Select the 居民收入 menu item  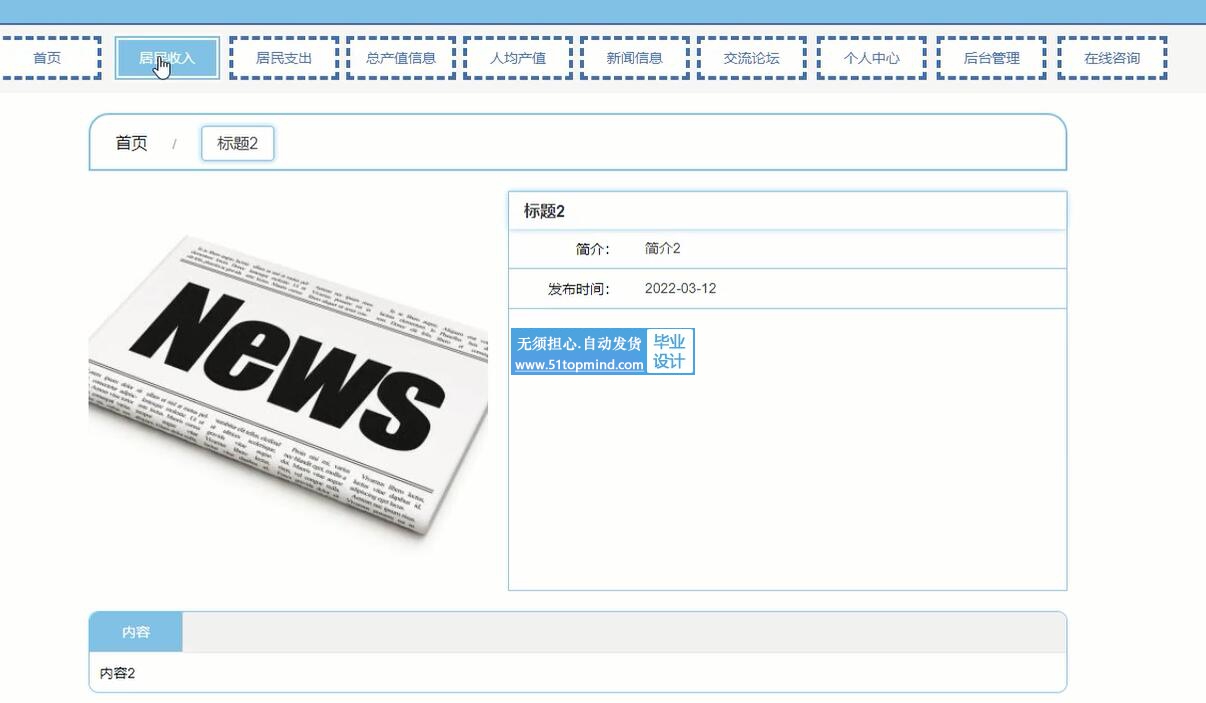click(x=167, y=58)
